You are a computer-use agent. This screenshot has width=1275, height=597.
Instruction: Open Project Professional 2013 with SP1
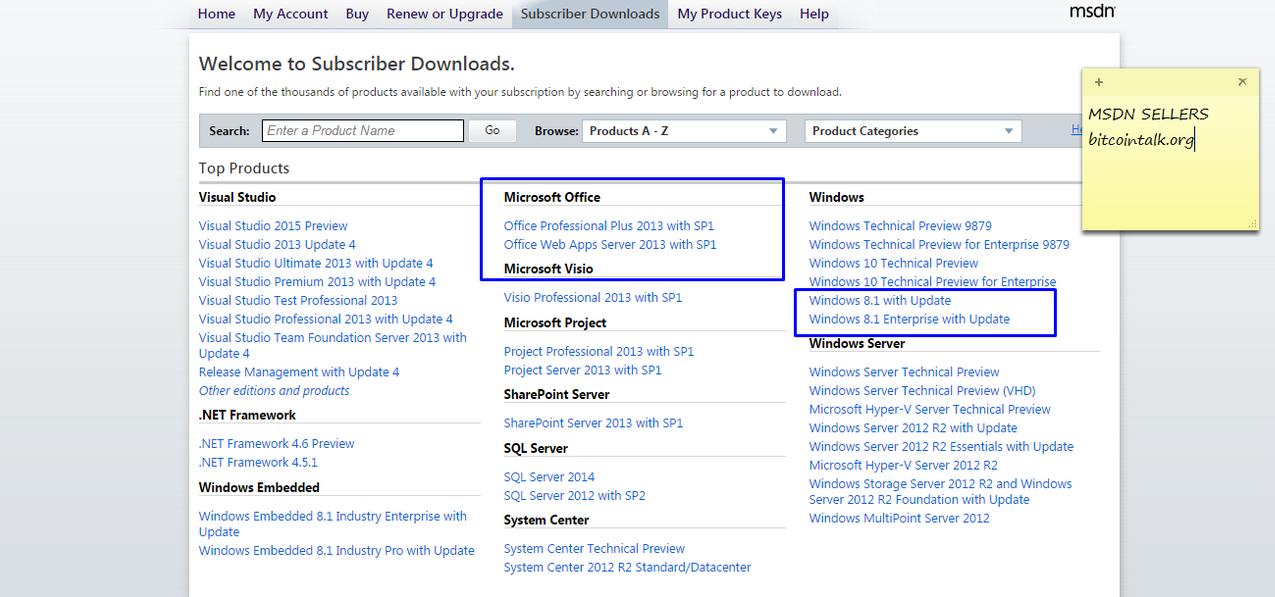click(x=599, y=352)
